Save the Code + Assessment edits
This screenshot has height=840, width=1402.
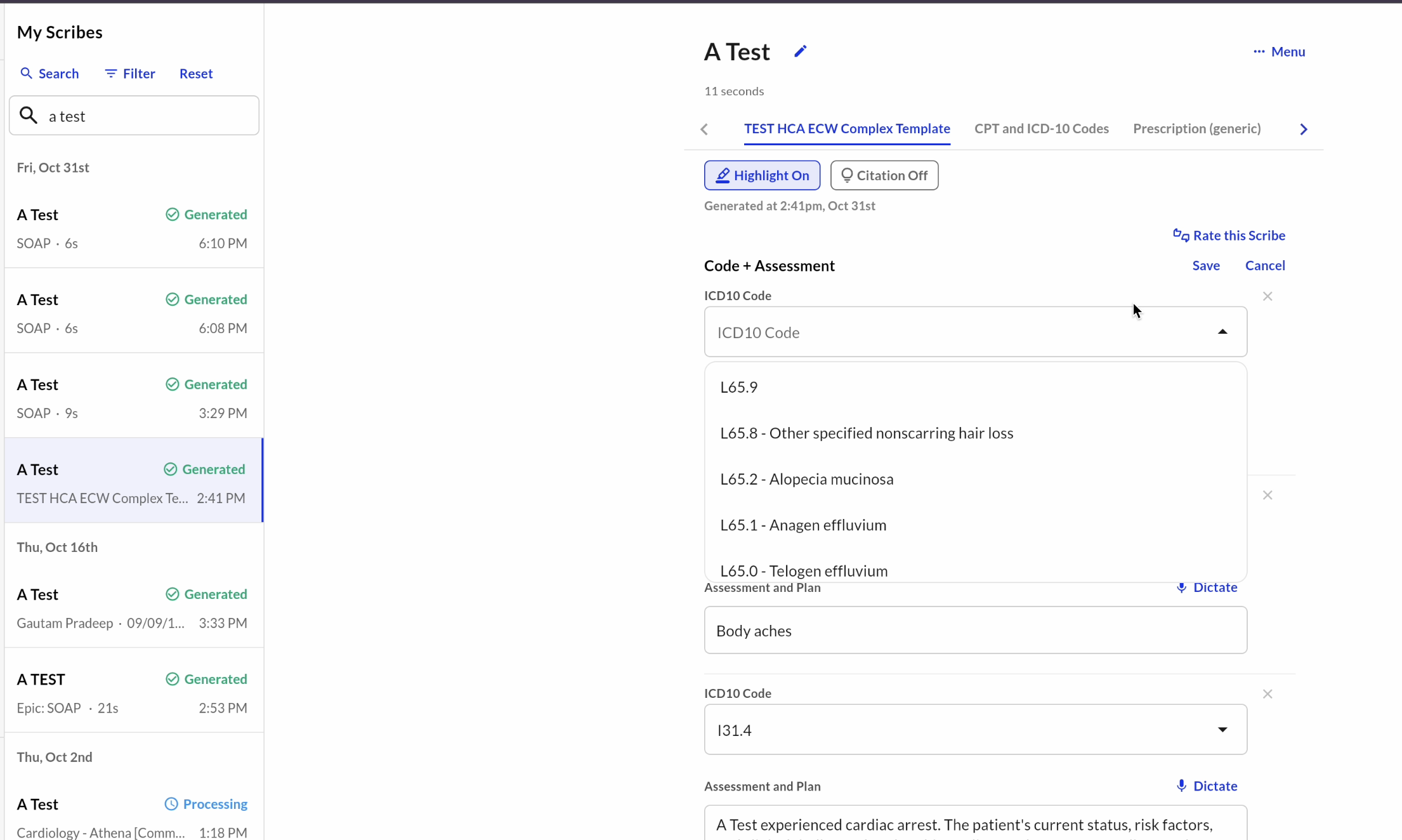(x=1205, y=266)
